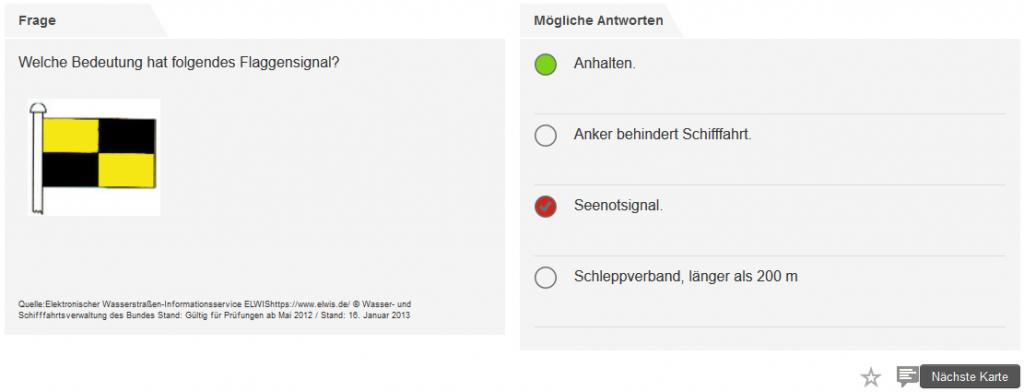
Task: Switch to the Frage tab header
Action: coord(37,20)
